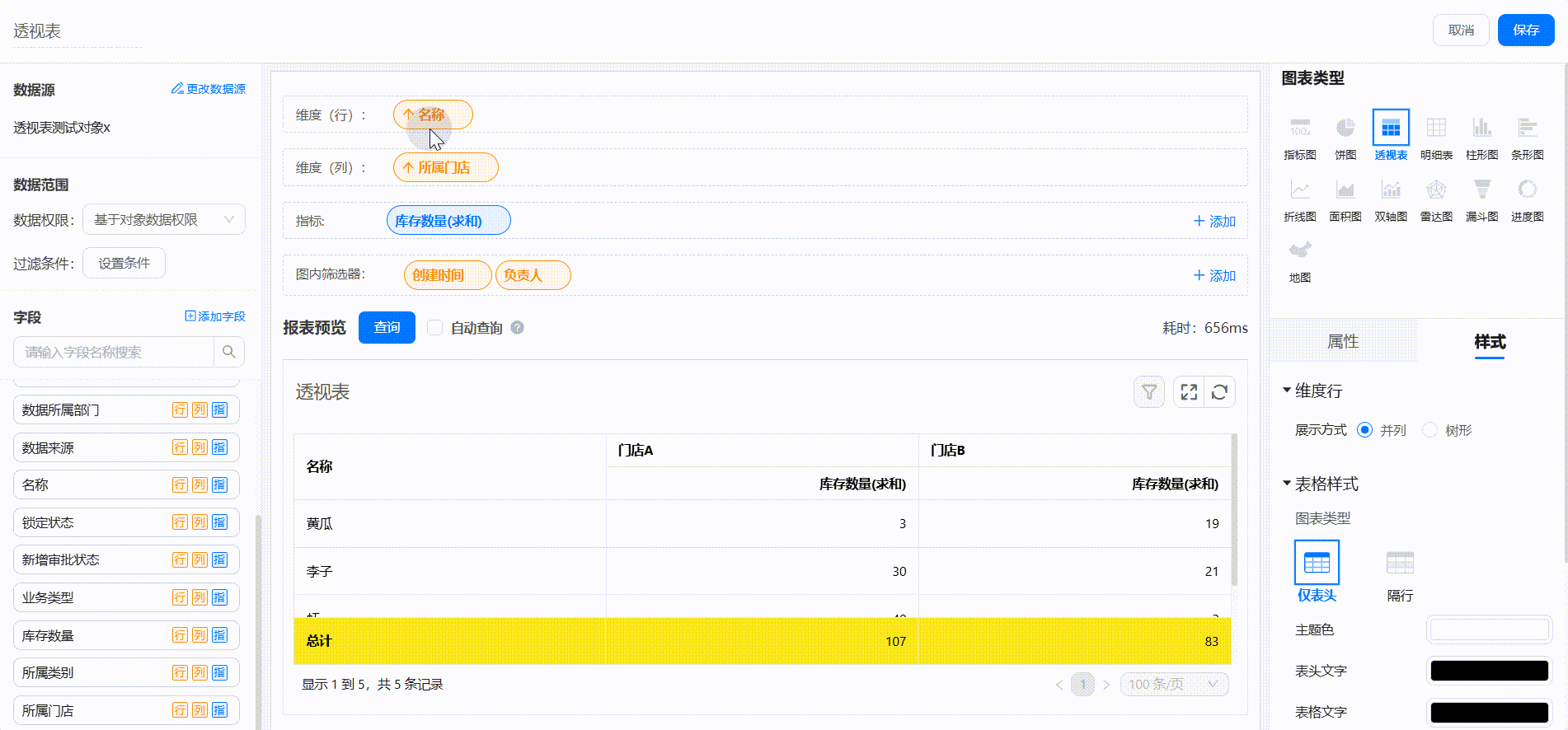
Task: Select the 双轴图 chart type
Action: pos(1391,200)
